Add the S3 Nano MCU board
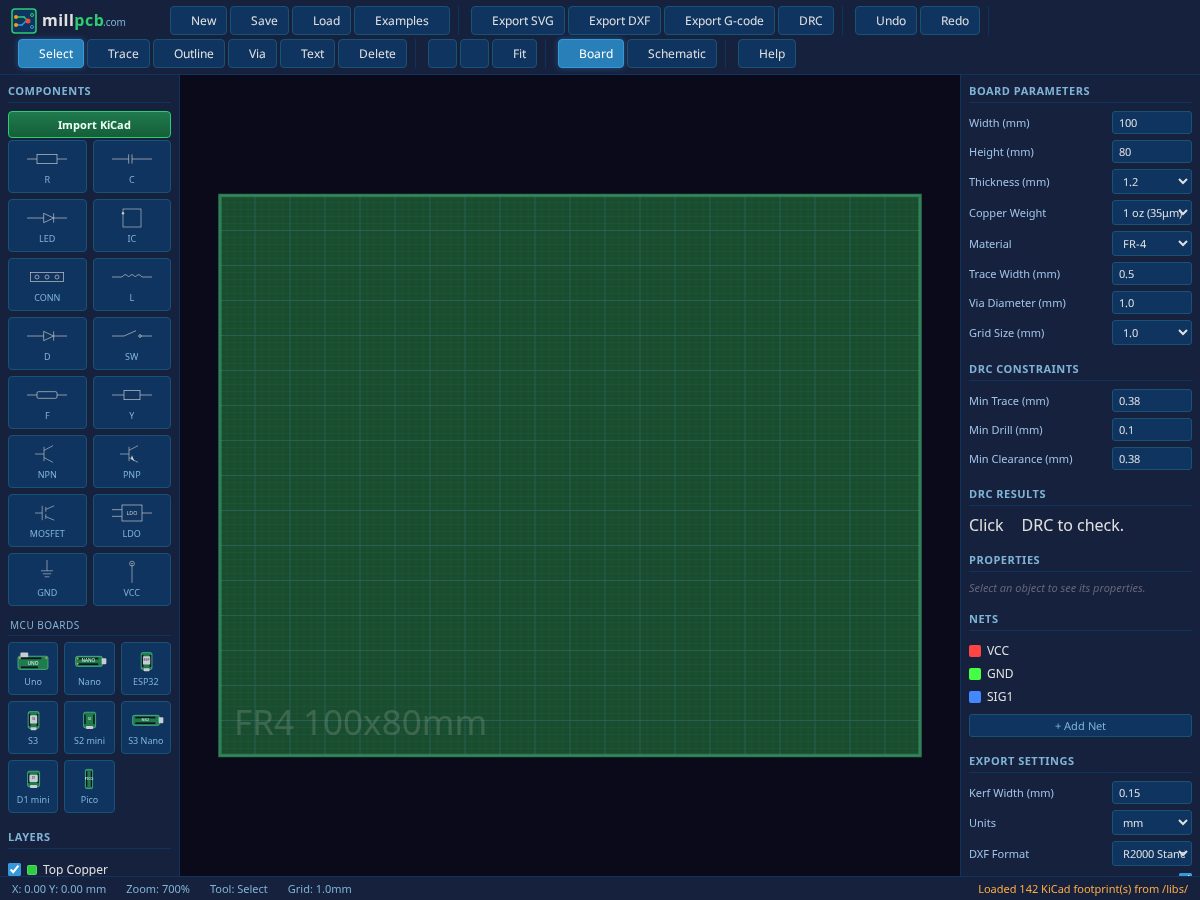1200x900 pixels. pyautogui.click(x=146, y=727)
